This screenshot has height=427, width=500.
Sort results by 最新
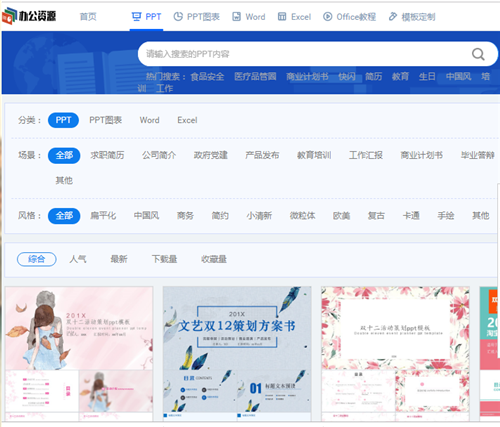[119, 259]
